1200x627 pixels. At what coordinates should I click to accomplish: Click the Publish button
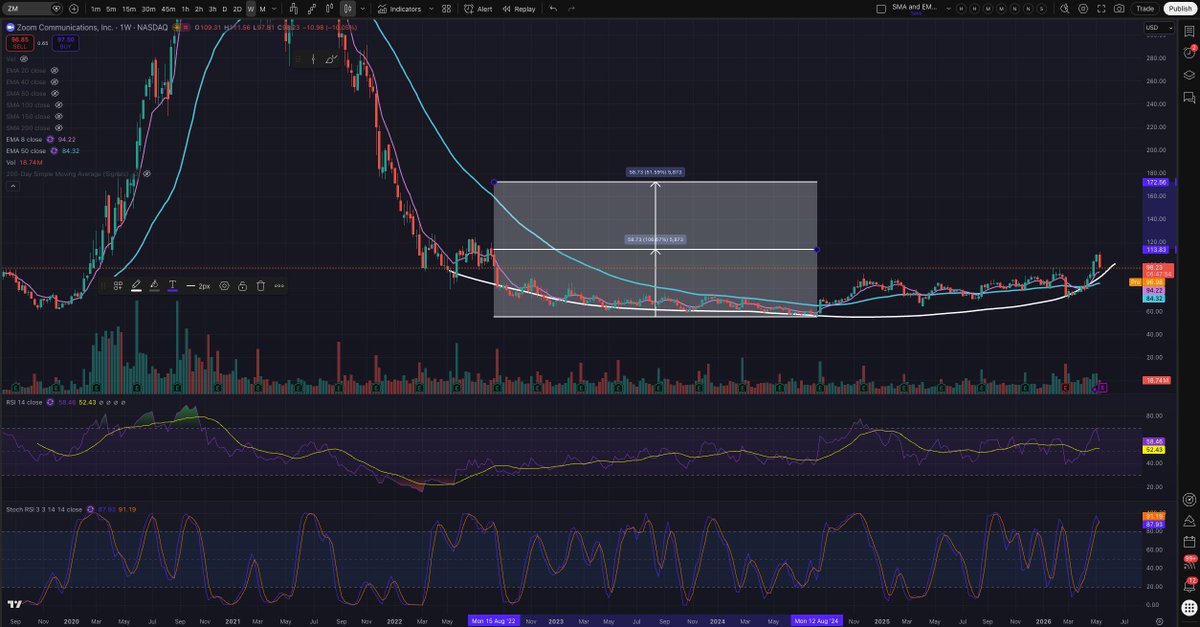[1180, 9]
